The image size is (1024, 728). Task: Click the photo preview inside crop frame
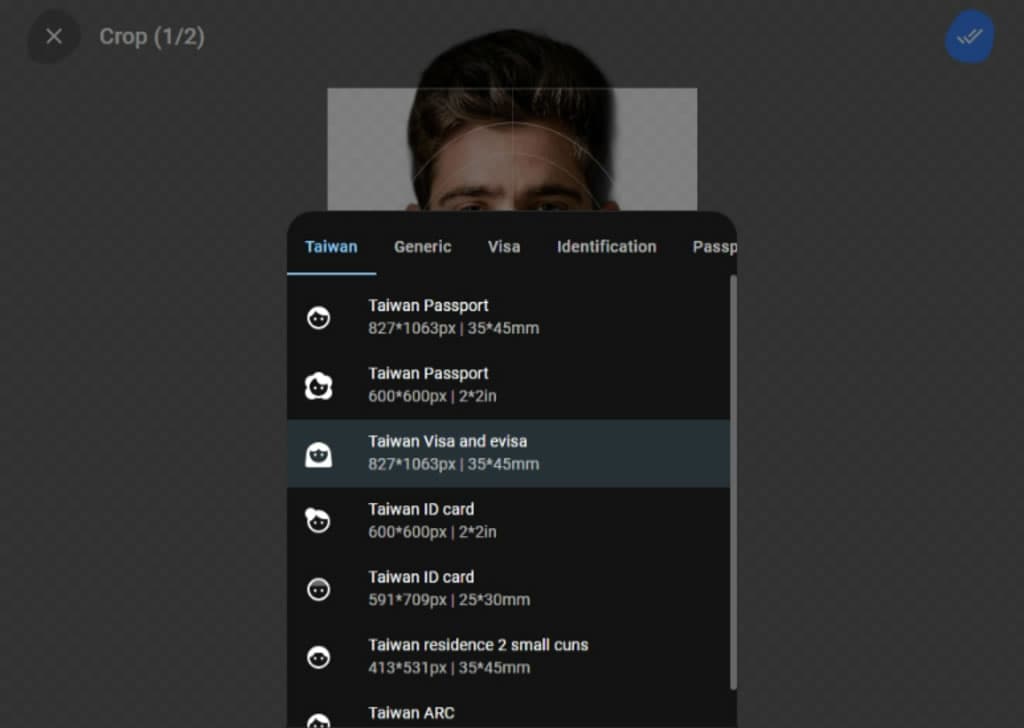click(512, 150)
